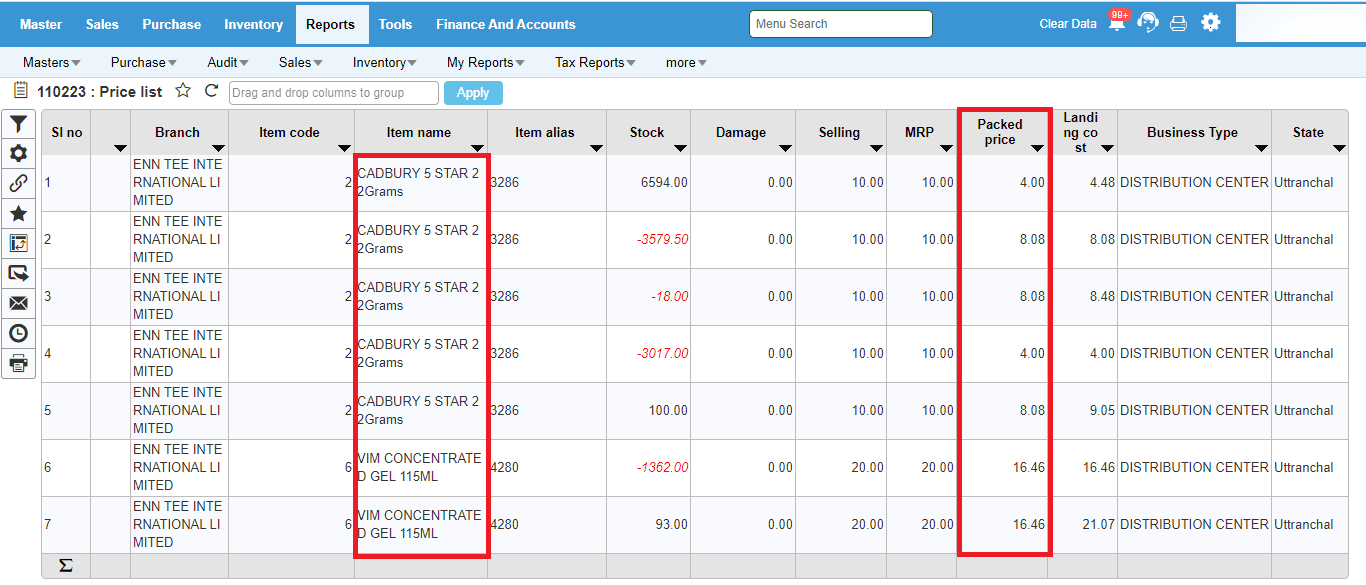Click the customer support headset icon
Image resolution: width=1366 pixels, height=585 pixels.
[1148, 23]
